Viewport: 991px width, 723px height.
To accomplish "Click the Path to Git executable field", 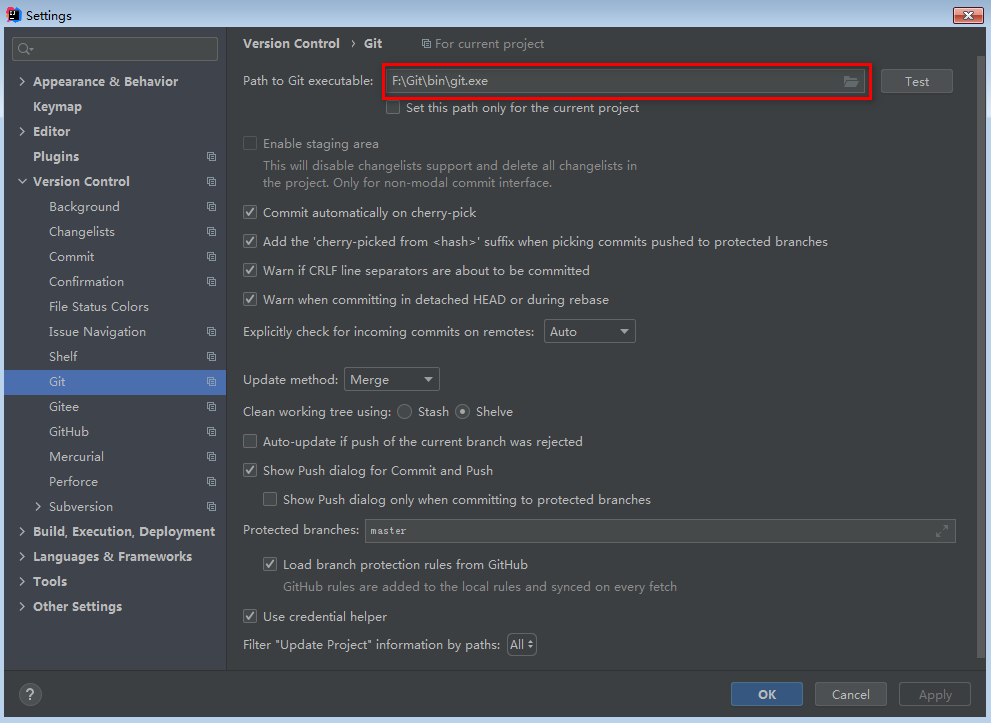I will coord(610,82).
